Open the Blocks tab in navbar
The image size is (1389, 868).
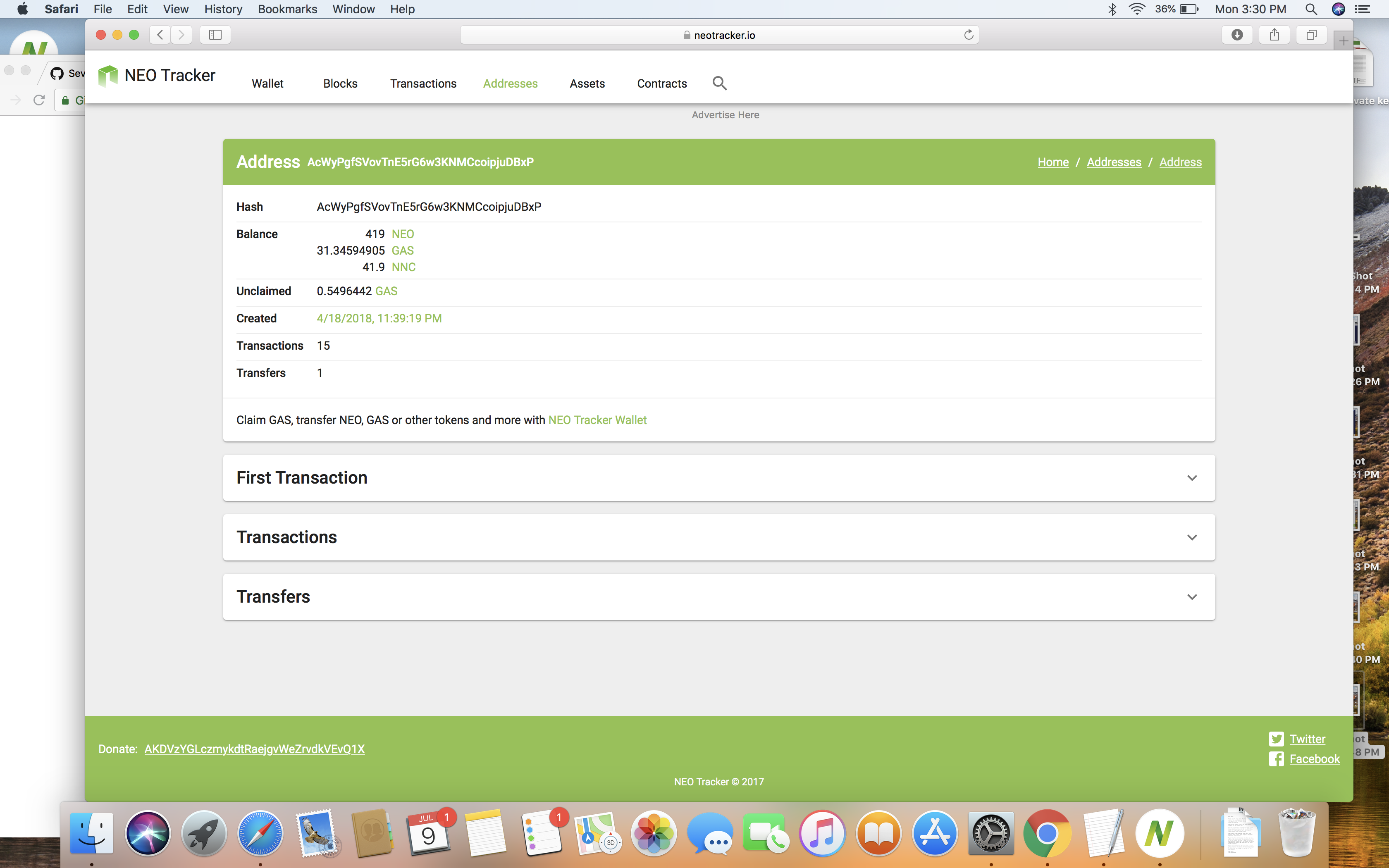(x=340, y=83)
